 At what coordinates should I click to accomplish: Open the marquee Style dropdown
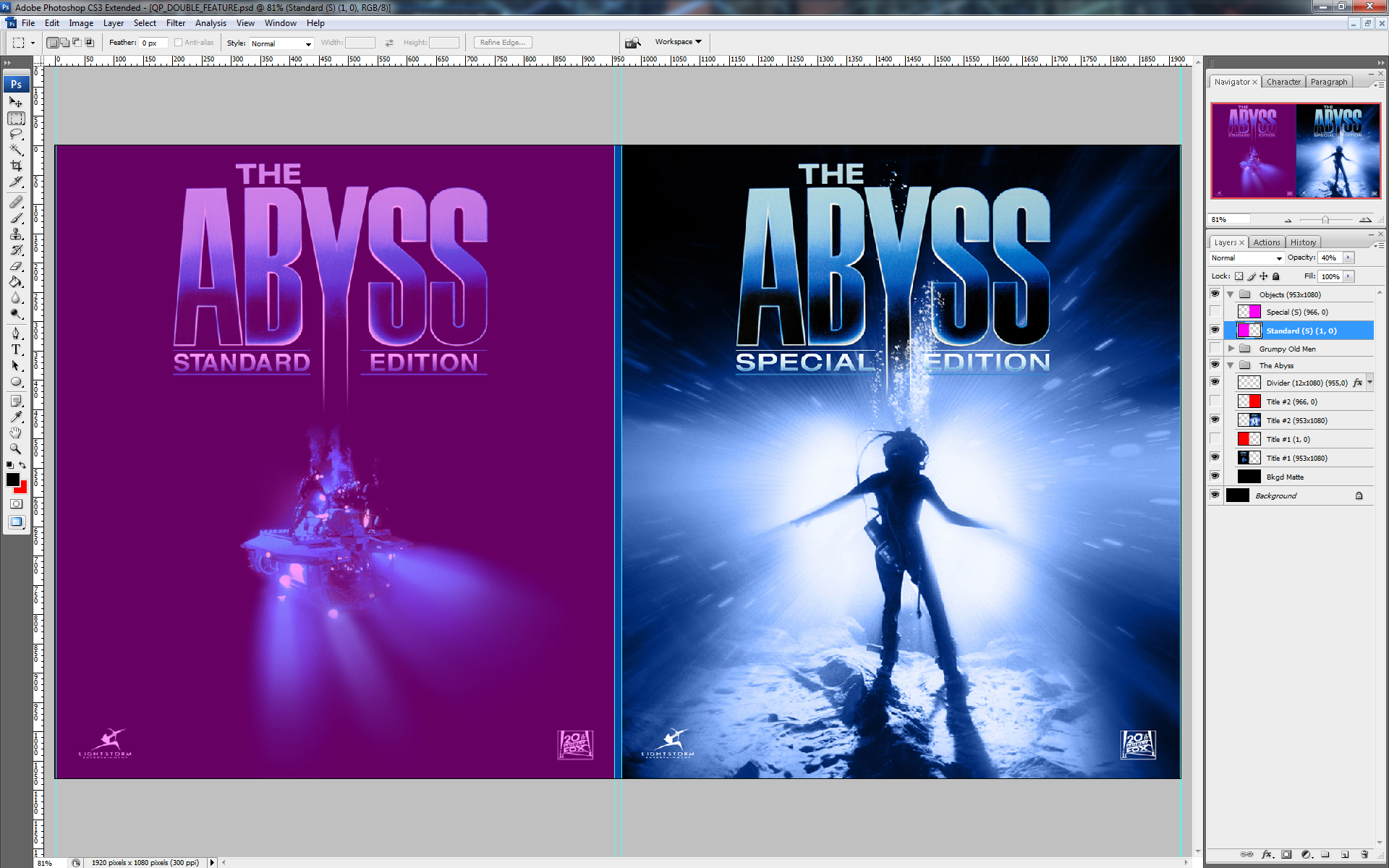coord(281,43)
